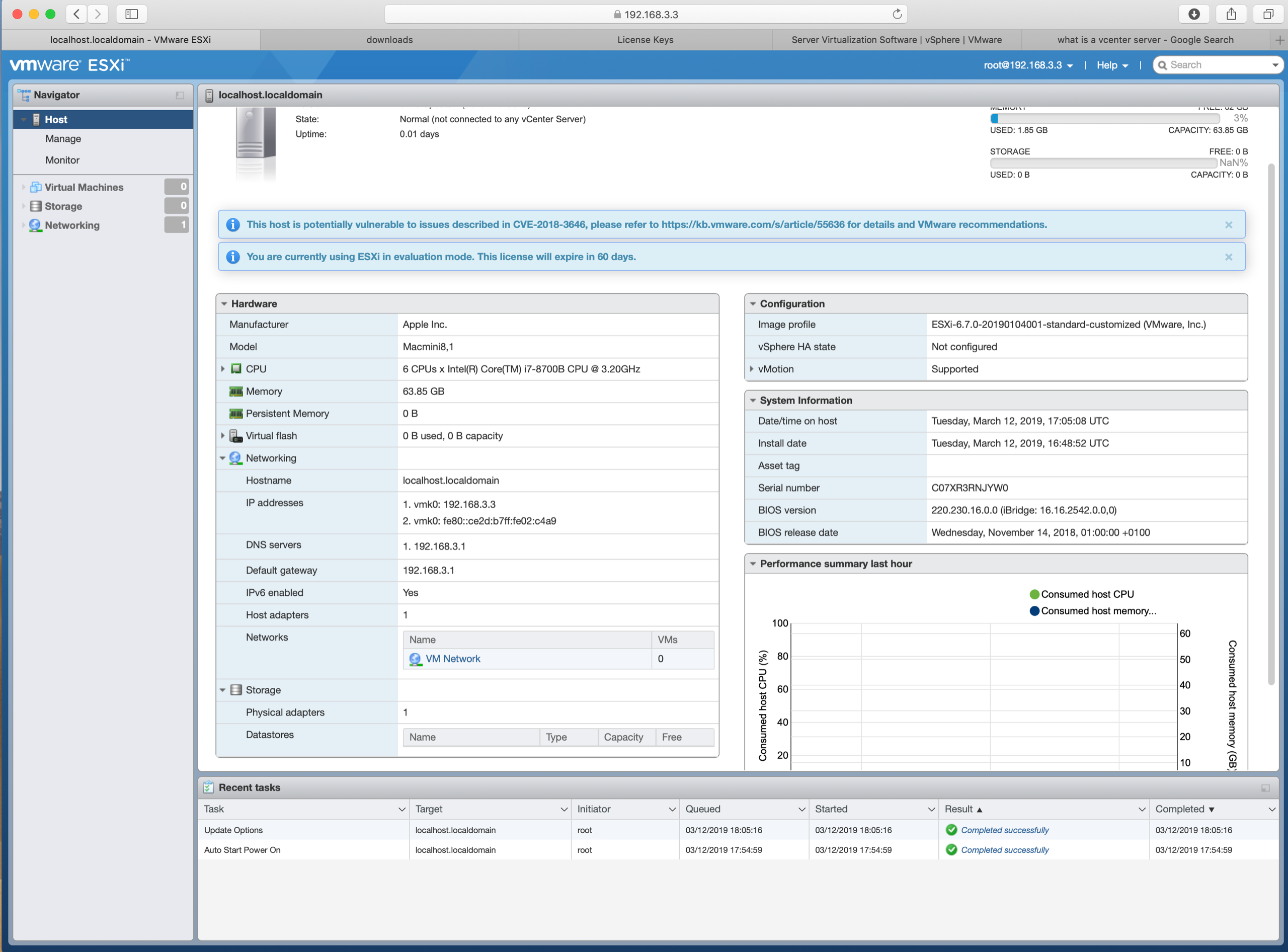Switch to the vcenter server Google Search tab

[1146, 40]
